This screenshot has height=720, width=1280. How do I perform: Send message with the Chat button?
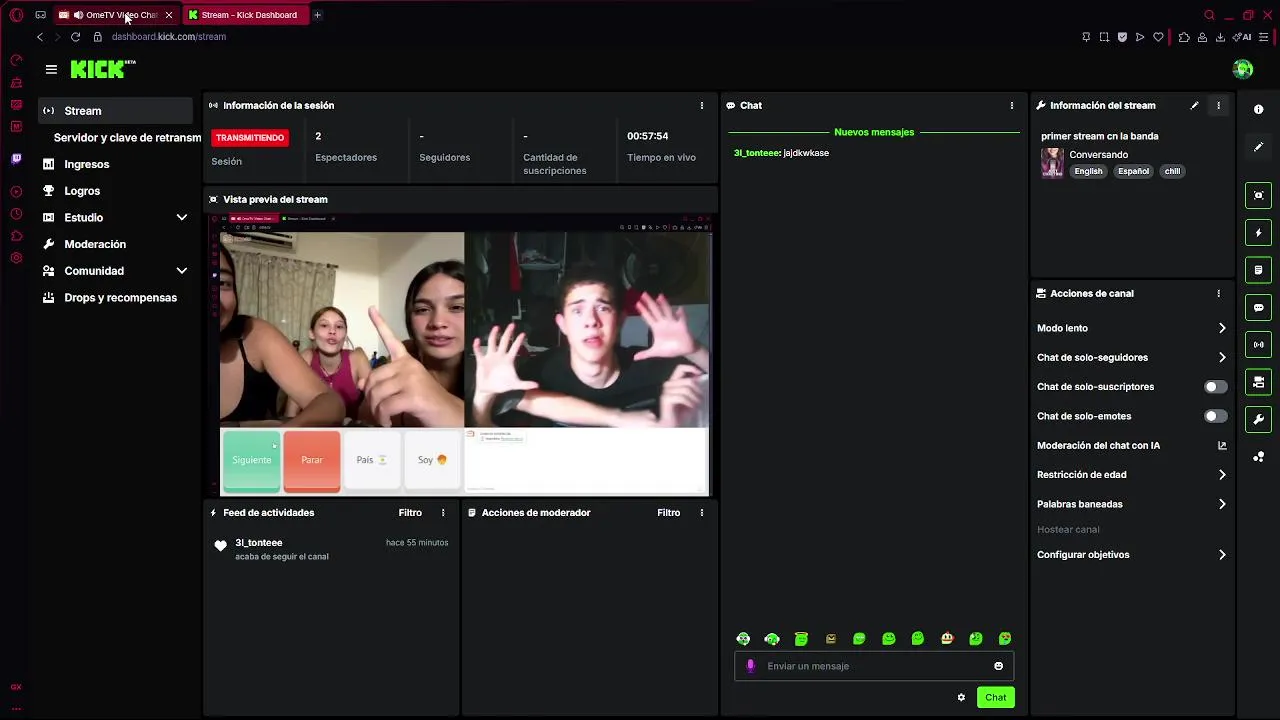pyautogui.click(x=995, y=697)
